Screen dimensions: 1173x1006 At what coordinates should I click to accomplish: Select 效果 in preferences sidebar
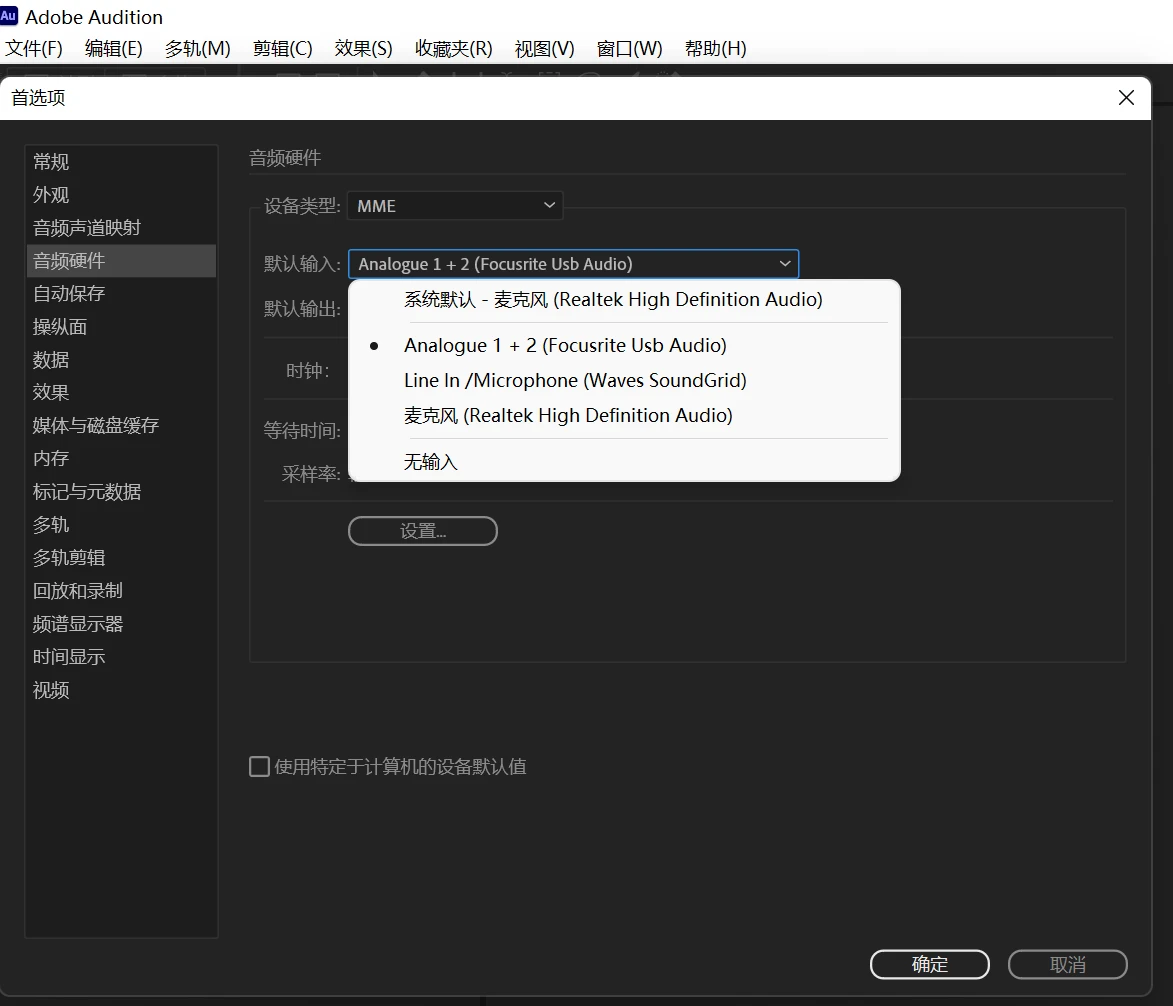pos(121,392)
